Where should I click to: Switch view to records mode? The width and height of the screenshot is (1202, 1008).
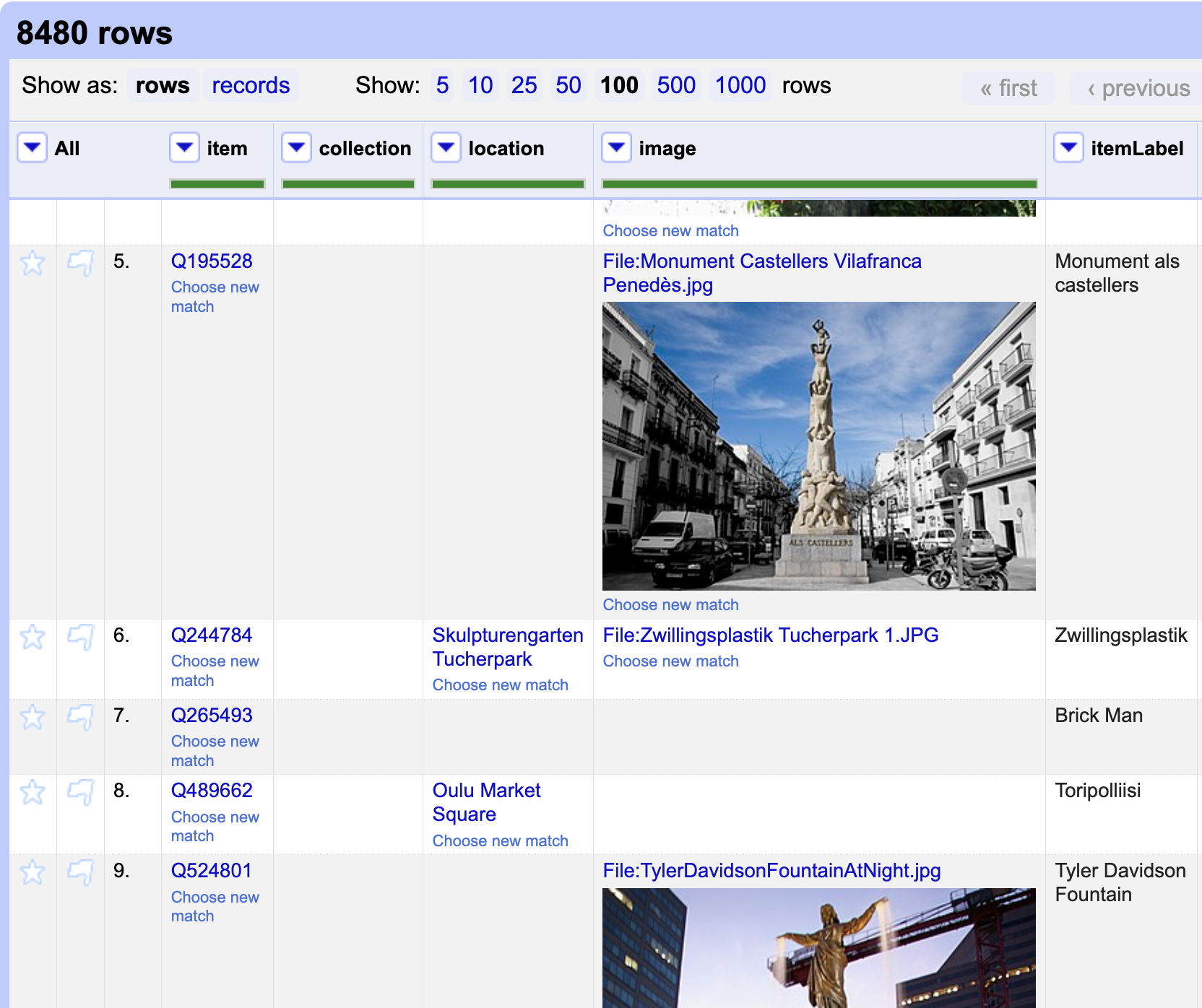pyautogui.click(x=251, y=85)
